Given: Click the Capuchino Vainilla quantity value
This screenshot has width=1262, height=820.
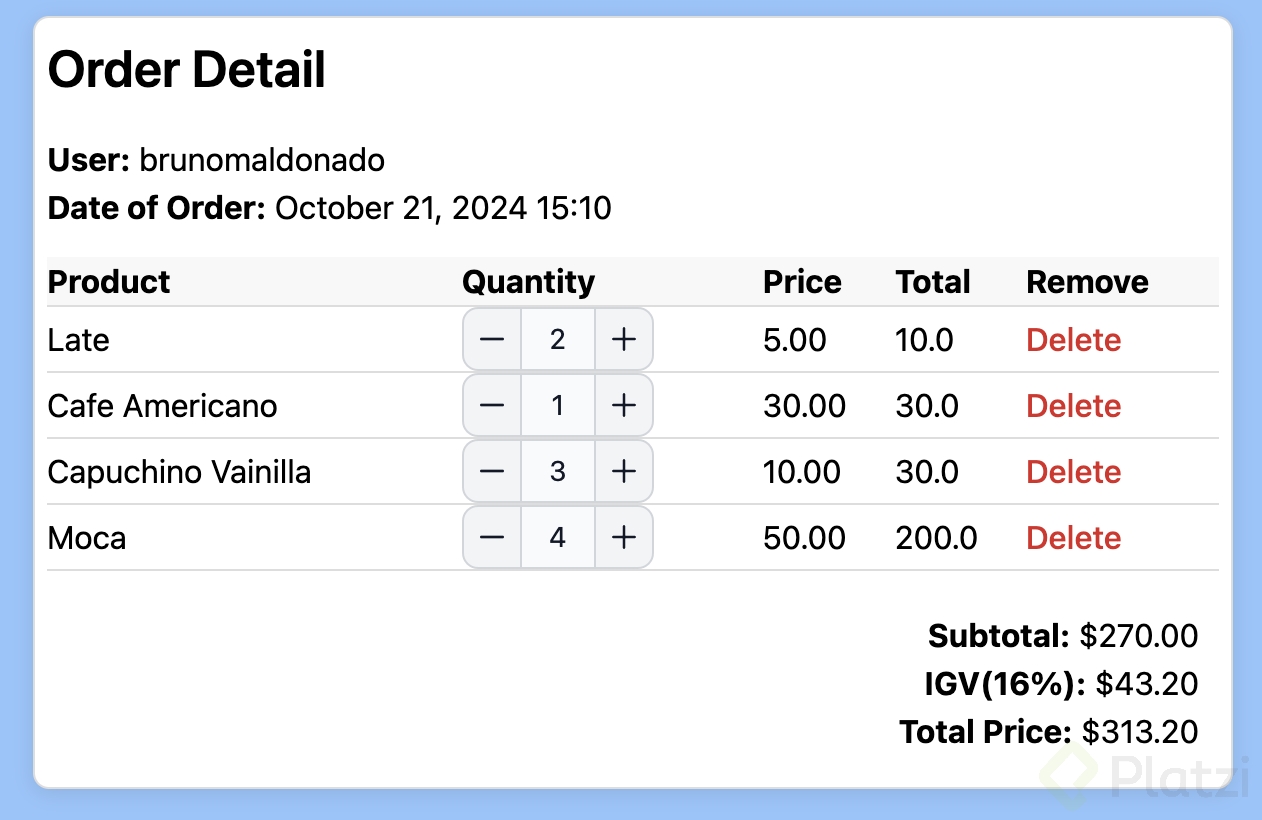Looking at the screenshot, I should tap(558, 472).
